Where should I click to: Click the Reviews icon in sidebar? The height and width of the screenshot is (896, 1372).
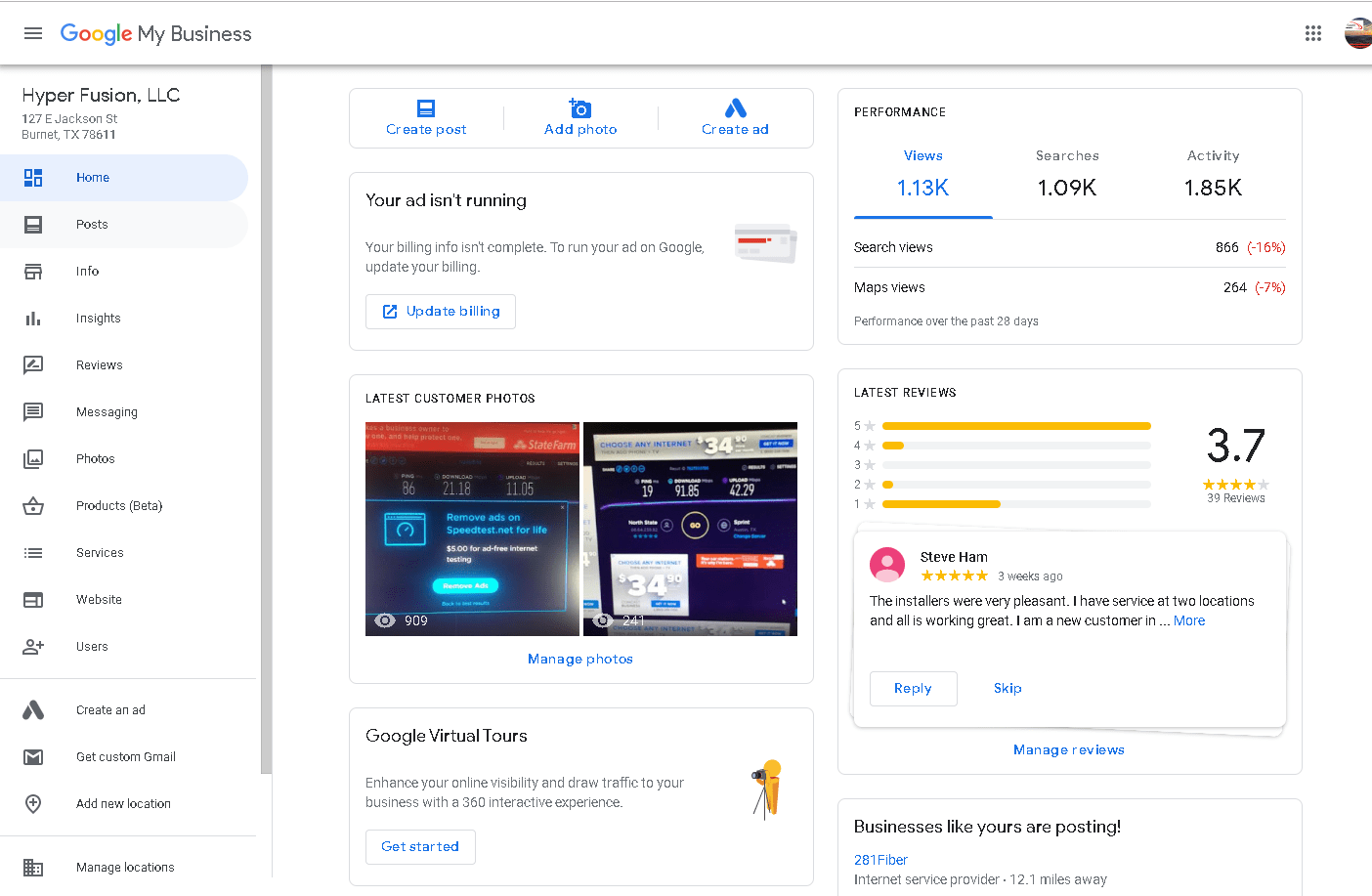(33, 365)
